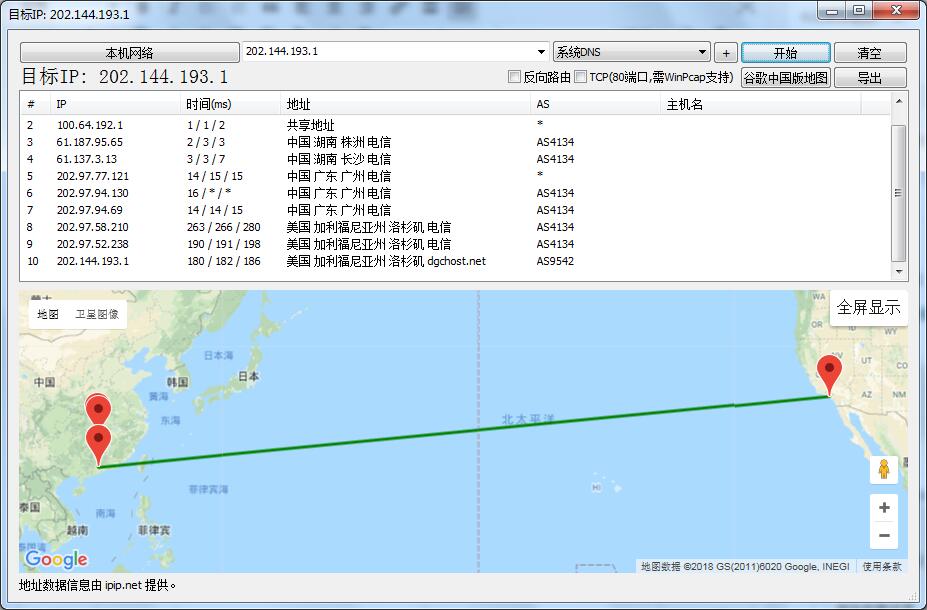This screenshot has width=927, height=610.
Task: Click the Los Angeles map marker
Action: pyautogui.click(x=829, y=374)
